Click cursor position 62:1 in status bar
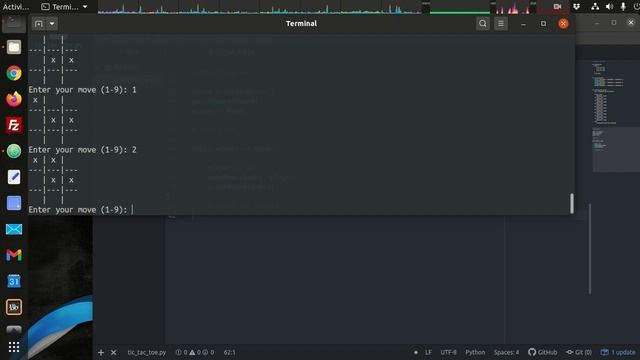This screenshot has width=640, height=360. point(229,352)
